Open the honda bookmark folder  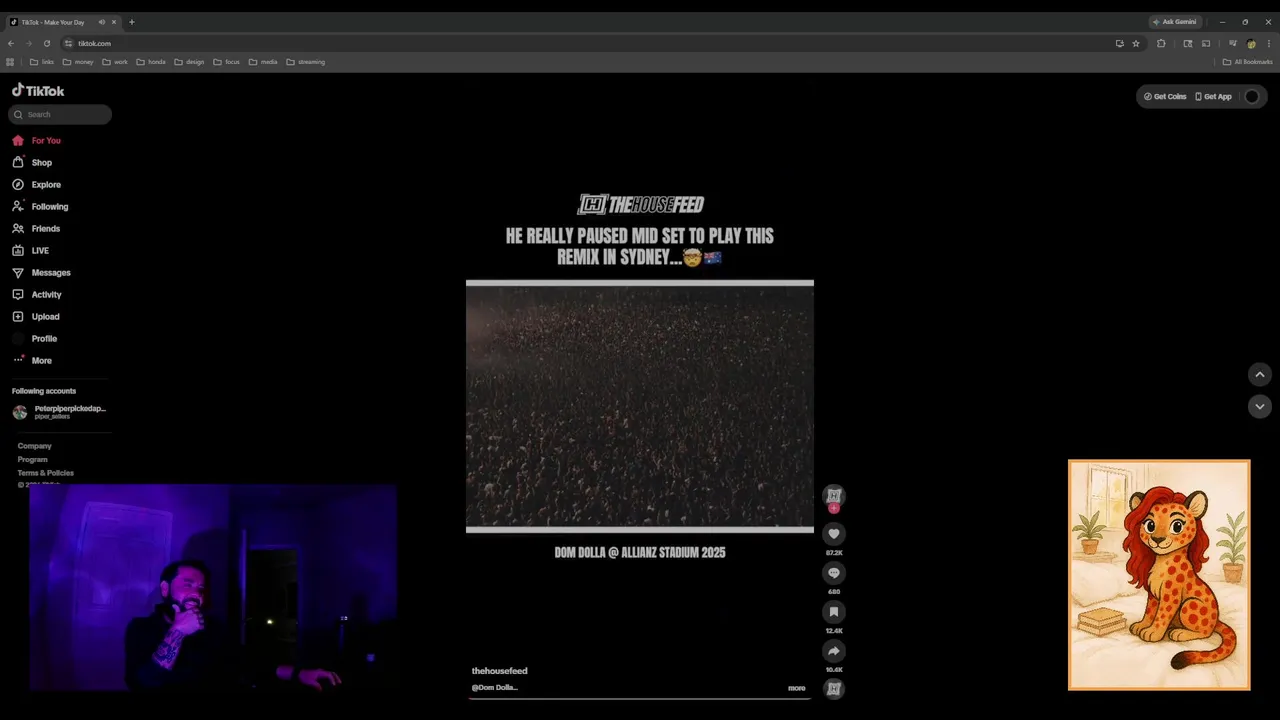151,62
